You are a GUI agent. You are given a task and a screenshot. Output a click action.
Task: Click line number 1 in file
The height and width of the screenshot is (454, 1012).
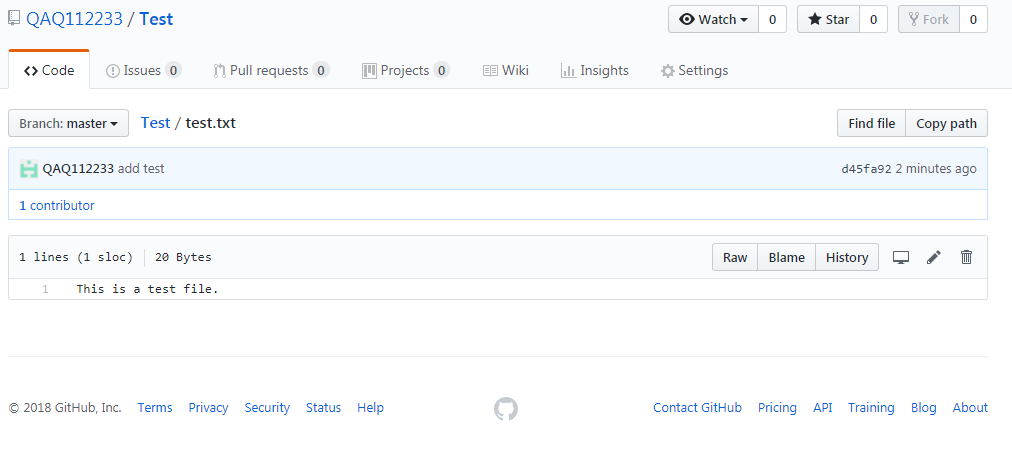(x=45, y=289)
